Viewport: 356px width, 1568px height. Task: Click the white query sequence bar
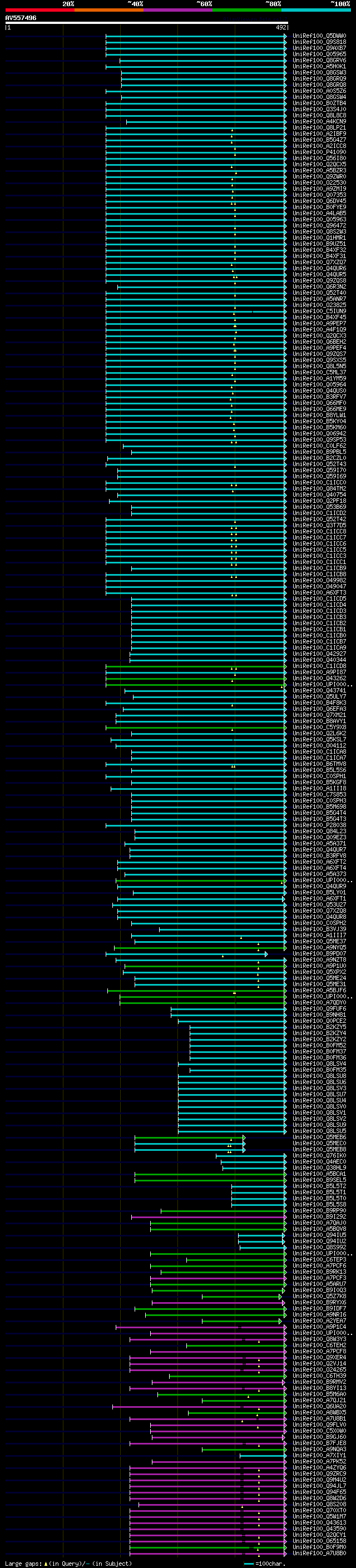tap(147, 22)
